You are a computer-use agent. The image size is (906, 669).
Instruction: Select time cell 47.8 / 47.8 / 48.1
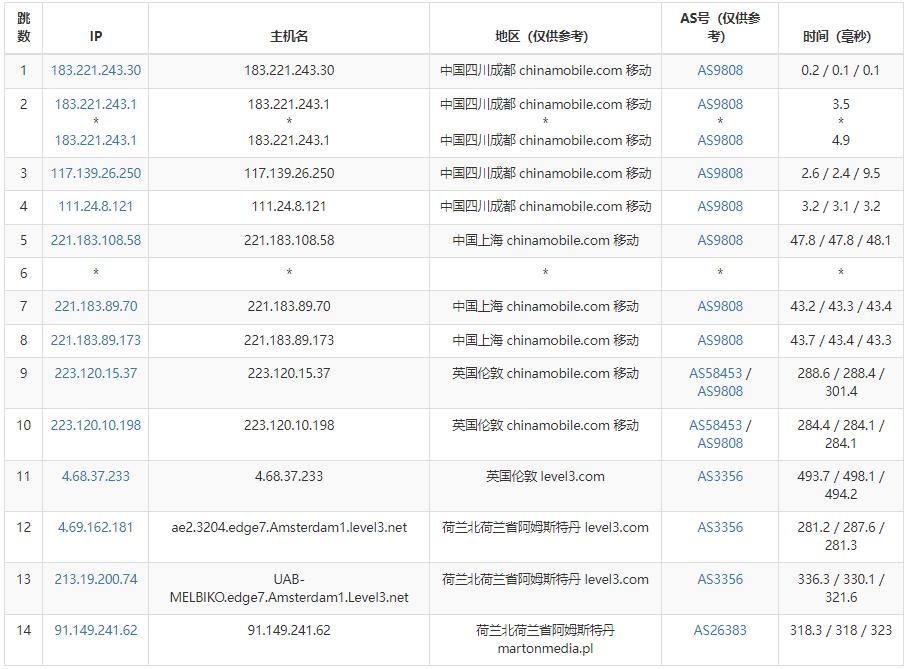(x=841, y=240)
